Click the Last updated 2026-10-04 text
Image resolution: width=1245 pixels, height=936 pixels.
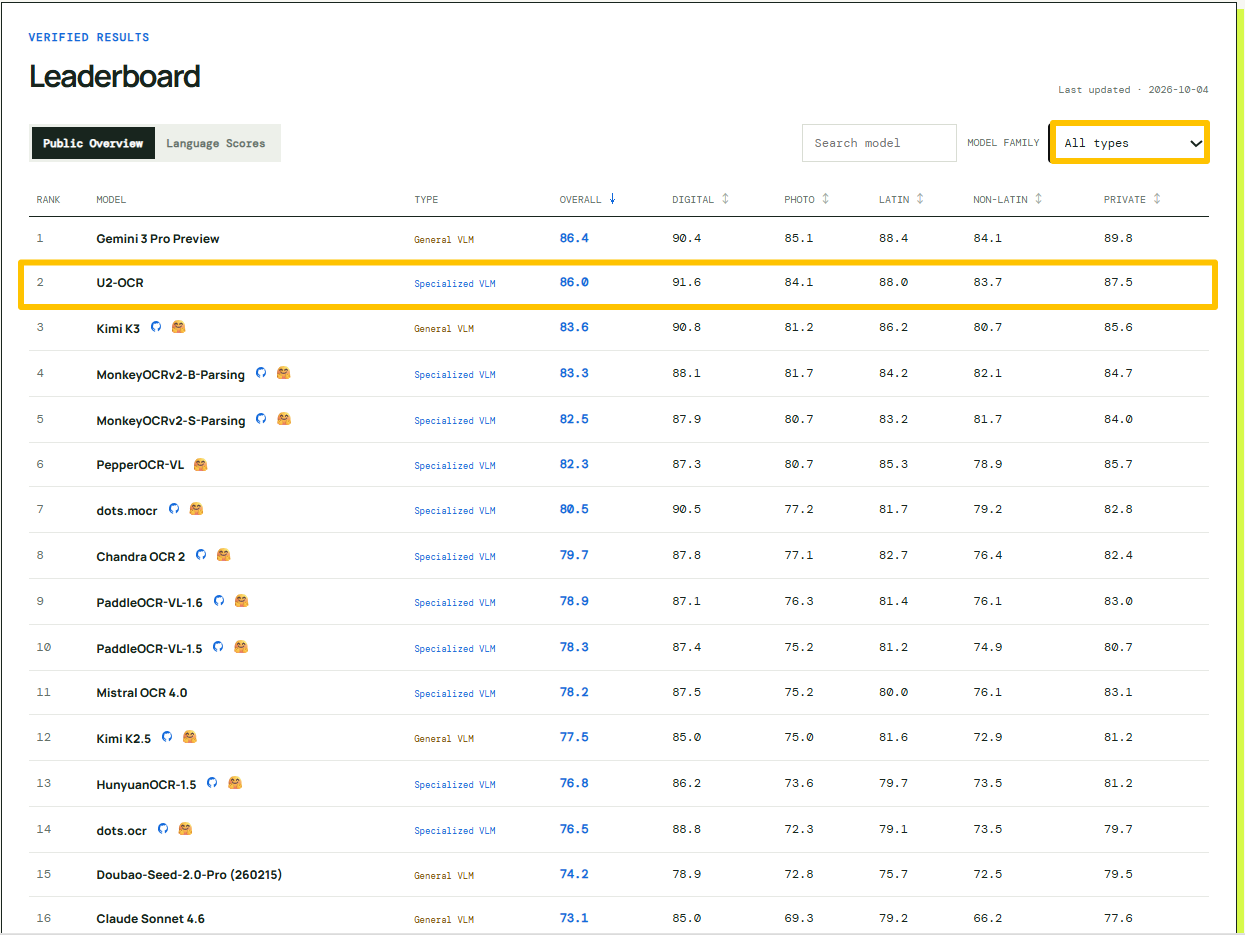click(x=1133, y=90)
